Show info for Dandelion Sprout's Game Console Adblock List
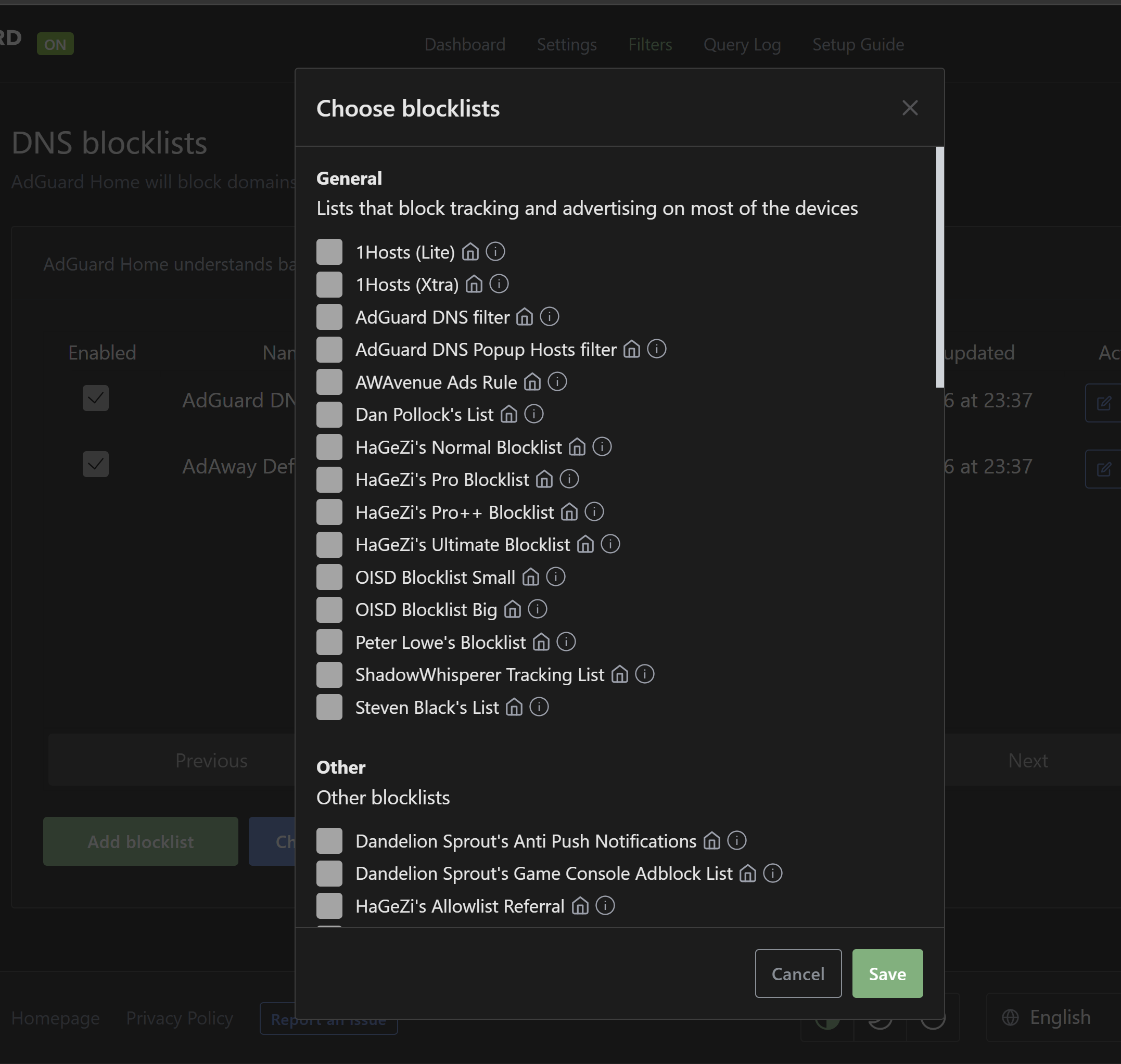1121x1064 pixels. [773, 874]
